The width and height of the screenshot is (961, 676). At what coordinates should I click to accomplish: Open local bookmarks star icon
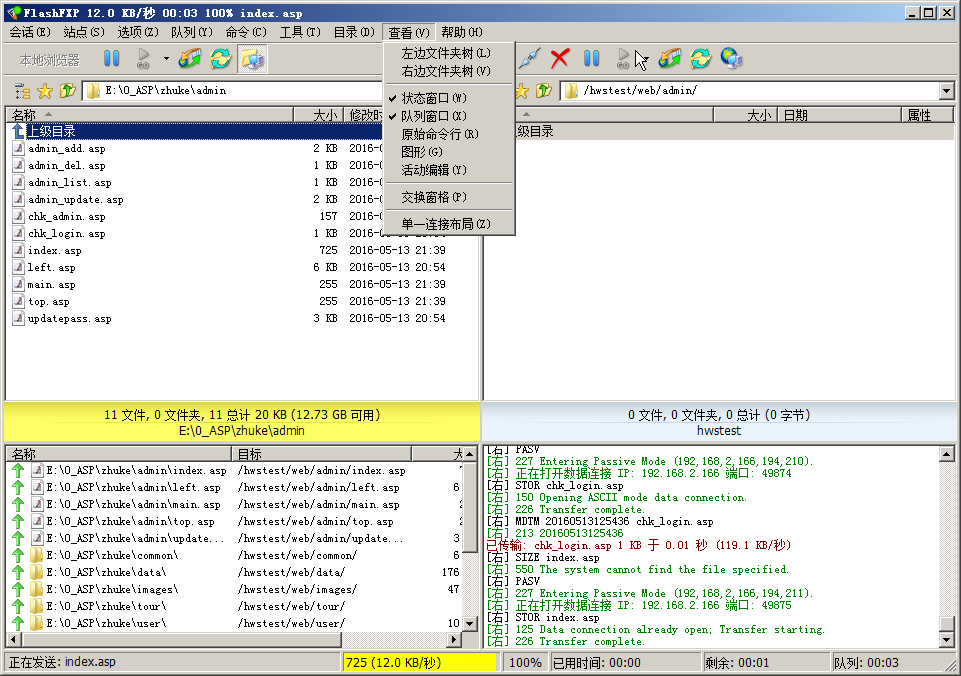point(45,91)
